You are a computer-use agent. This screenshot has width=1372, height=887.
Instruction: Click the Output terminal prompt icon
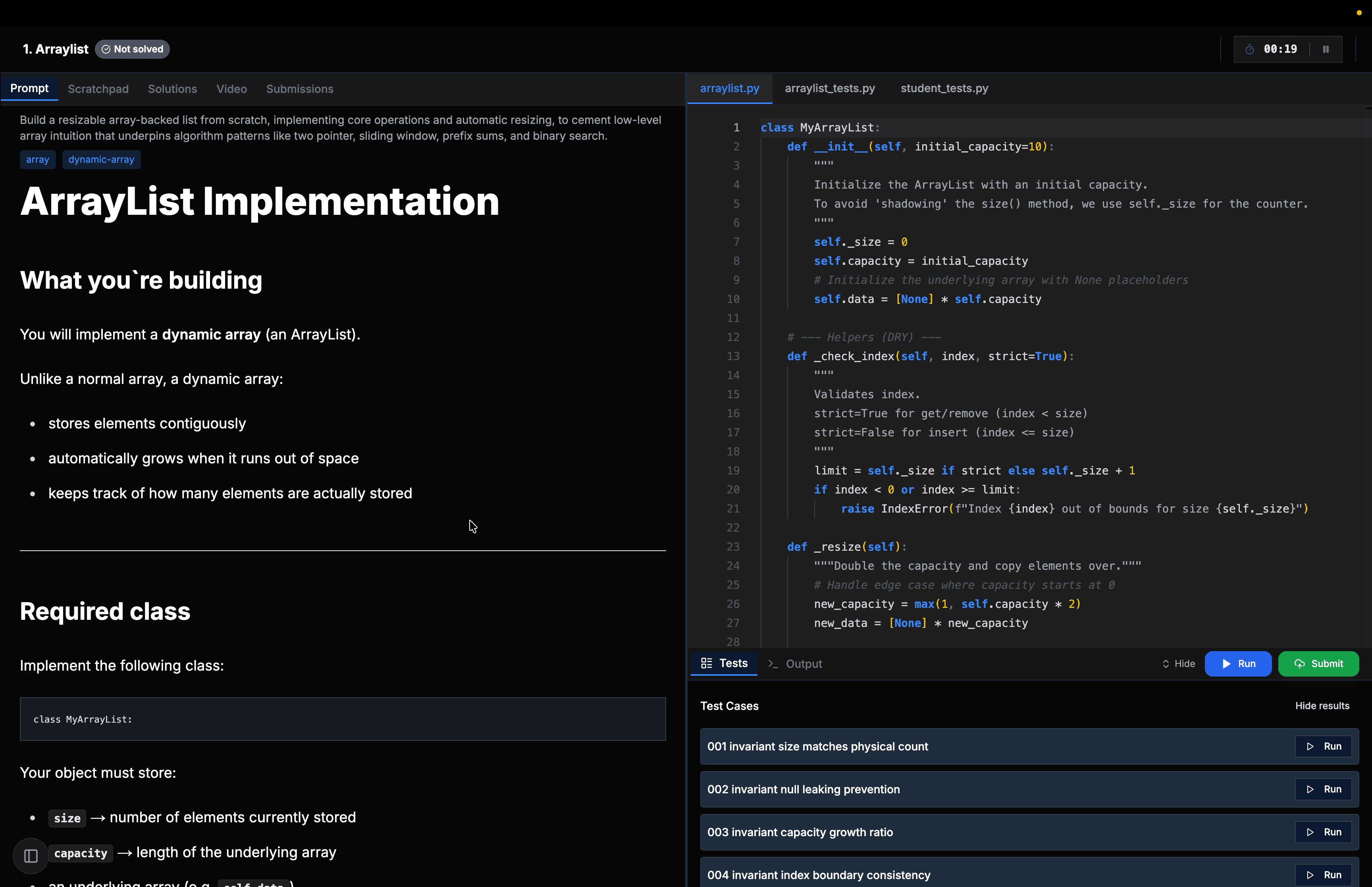point(773,664)
